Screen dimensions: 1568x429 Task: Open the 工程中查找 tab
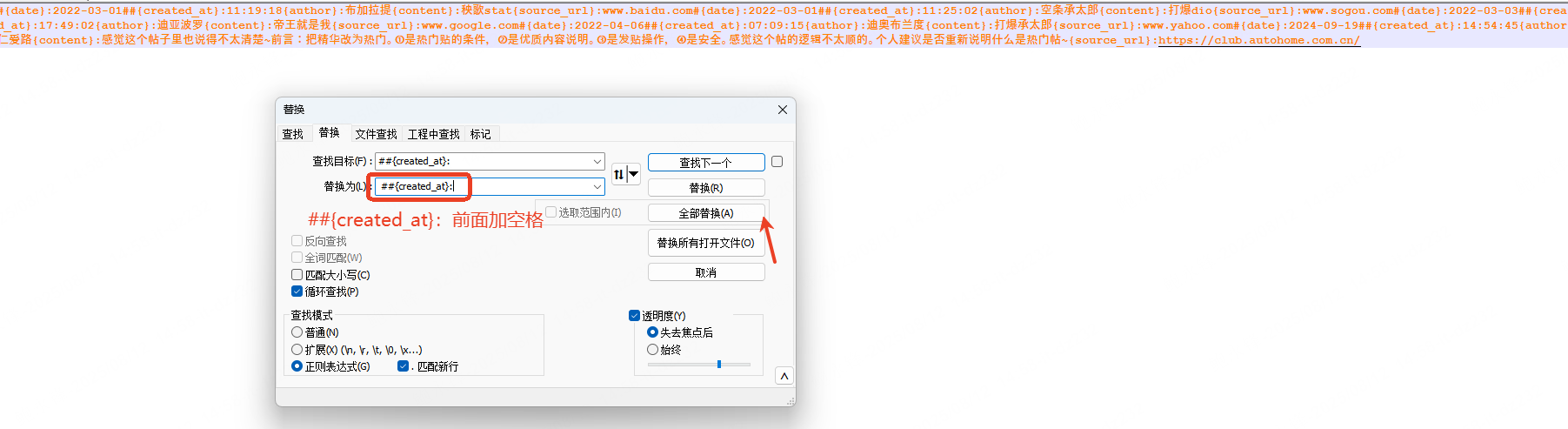click(434, 134)
